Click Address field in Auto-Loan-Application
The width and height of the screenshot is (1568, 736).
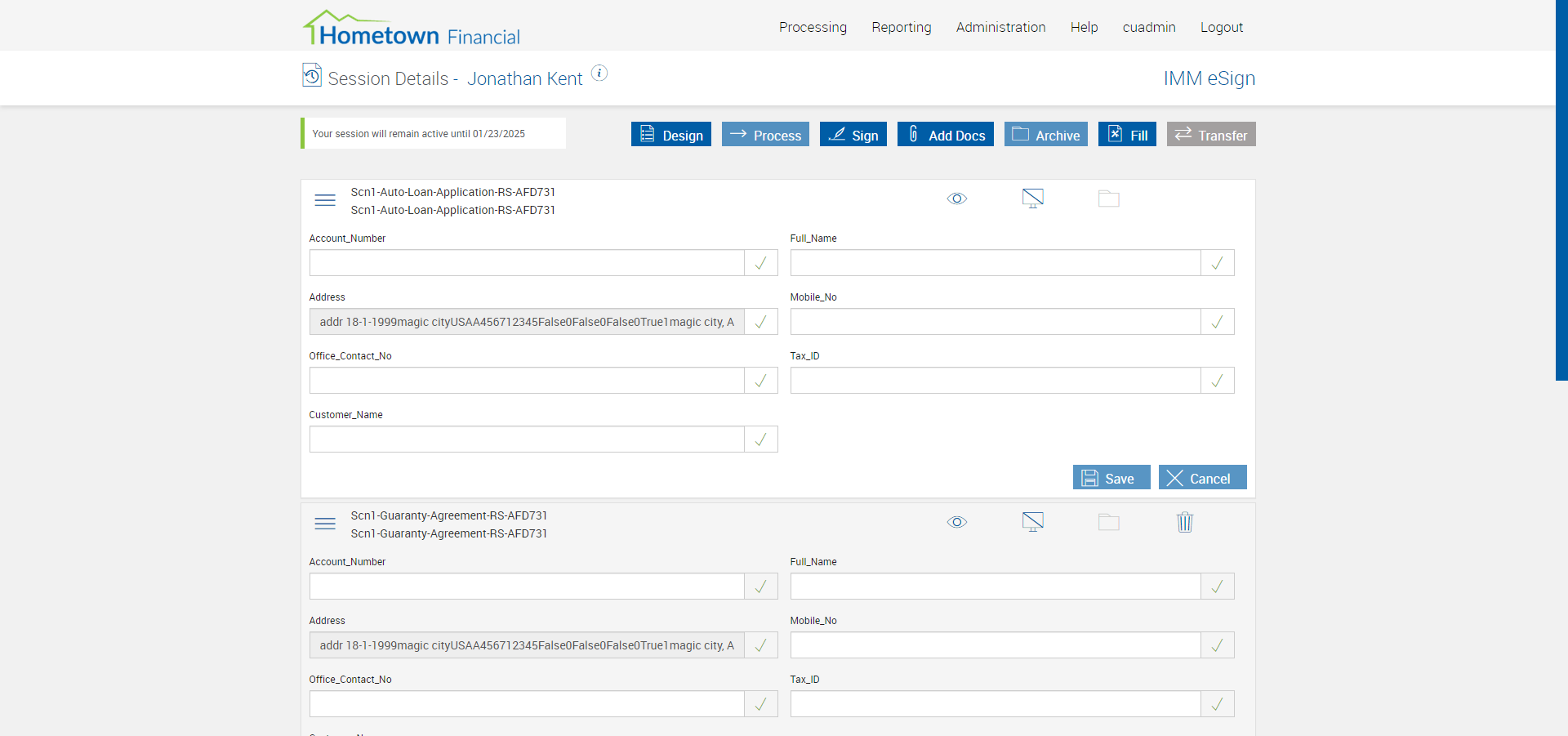click(x=527, y=322)
